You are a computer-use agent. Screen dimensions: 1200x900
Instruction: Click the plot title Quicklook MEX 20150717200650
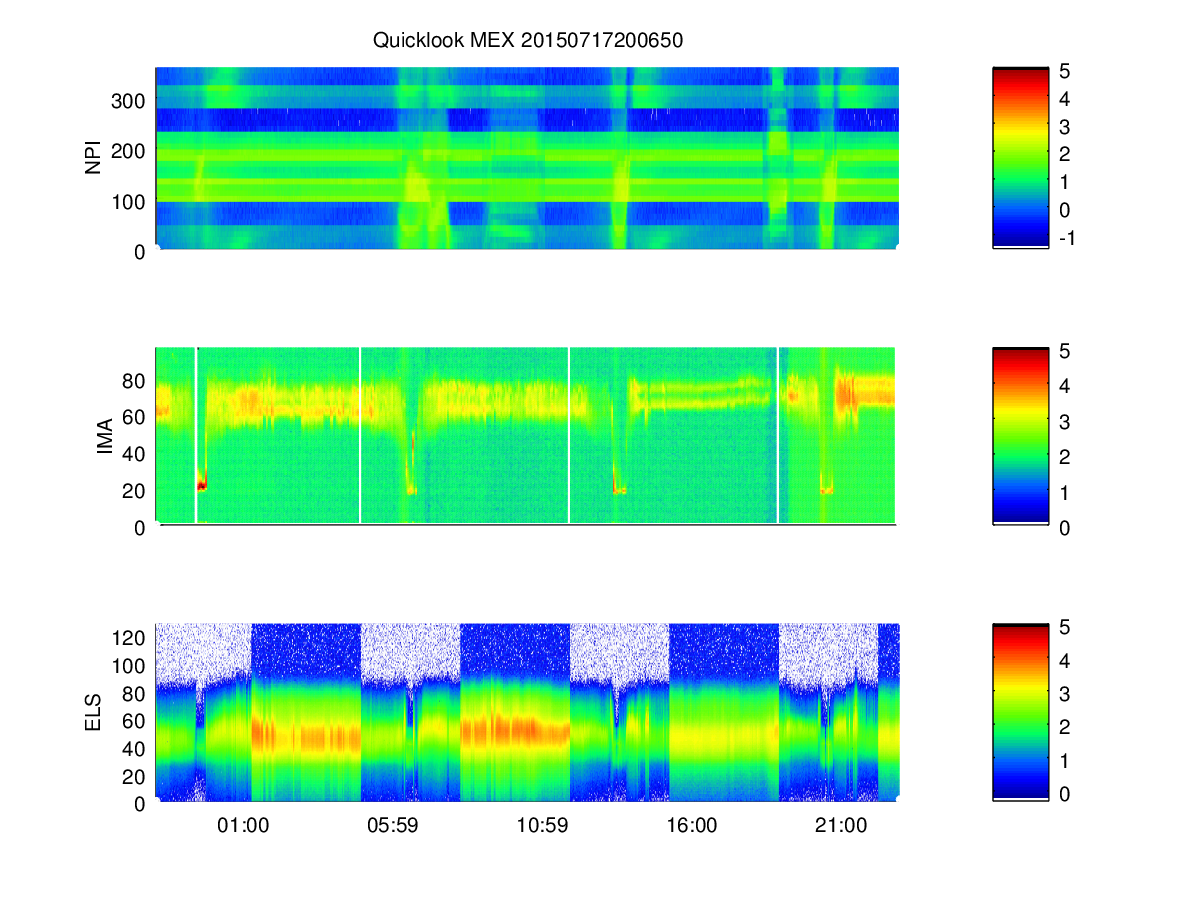click(528, 41)
